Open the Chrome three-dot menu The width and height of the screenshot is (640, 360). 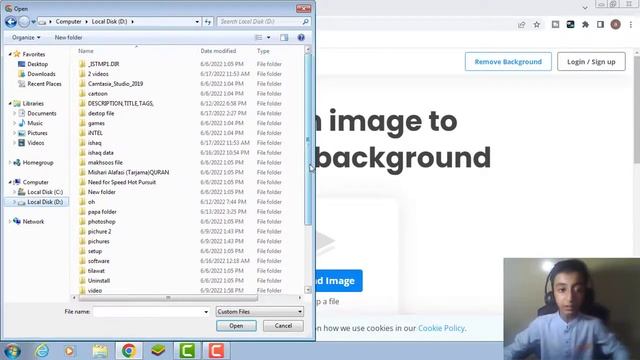click(x=631, y=25)
